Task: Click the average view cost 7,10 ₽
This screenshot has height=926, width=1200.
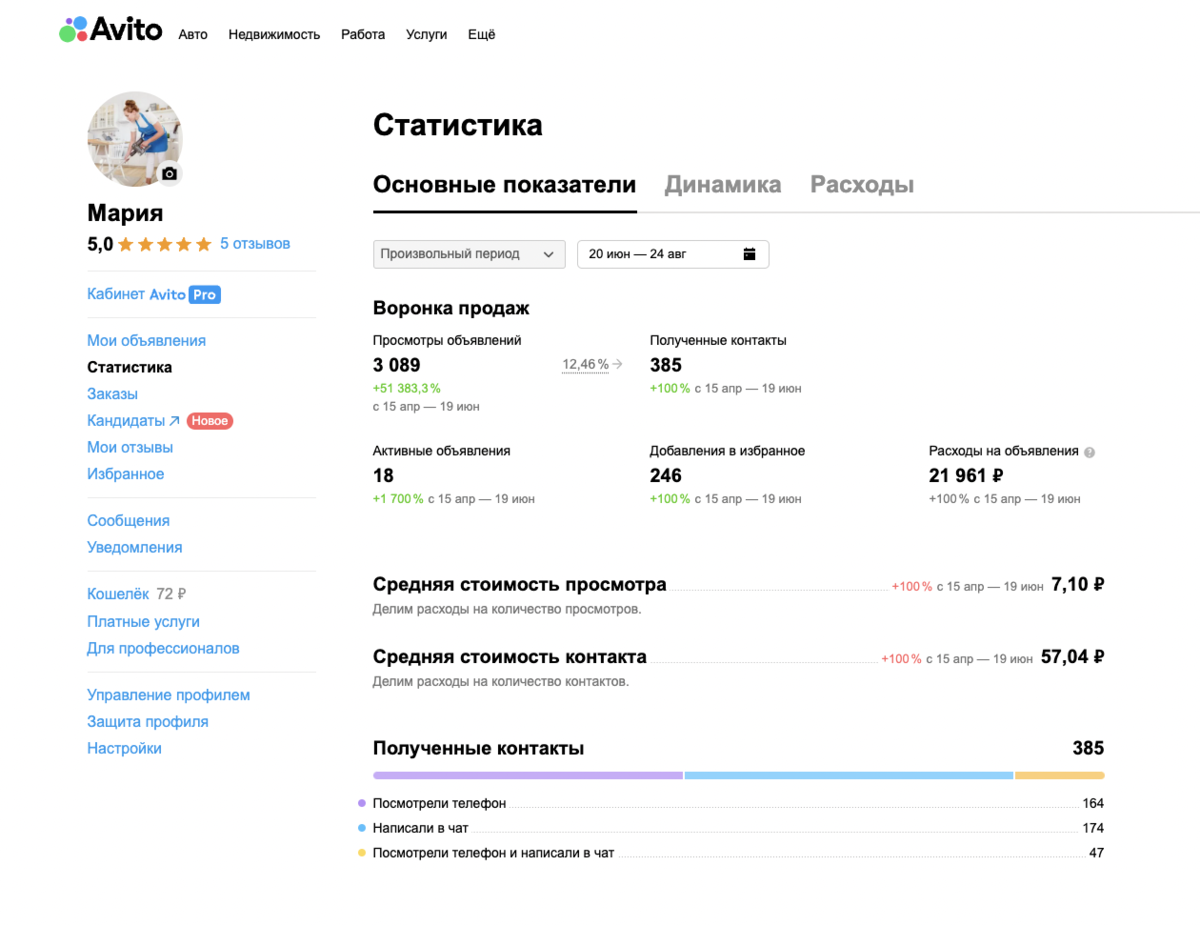Action: [x=1078, y=585]
